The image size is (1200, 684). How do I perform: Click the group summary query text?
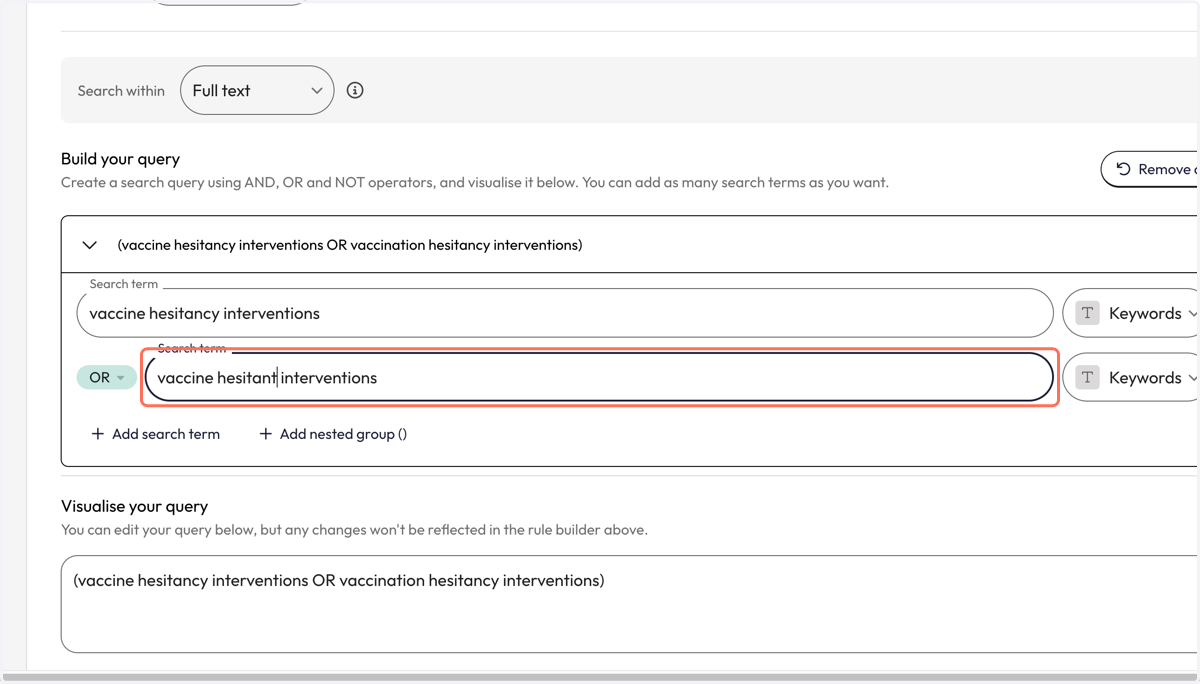pyautogui.click(x=350, y=245)
